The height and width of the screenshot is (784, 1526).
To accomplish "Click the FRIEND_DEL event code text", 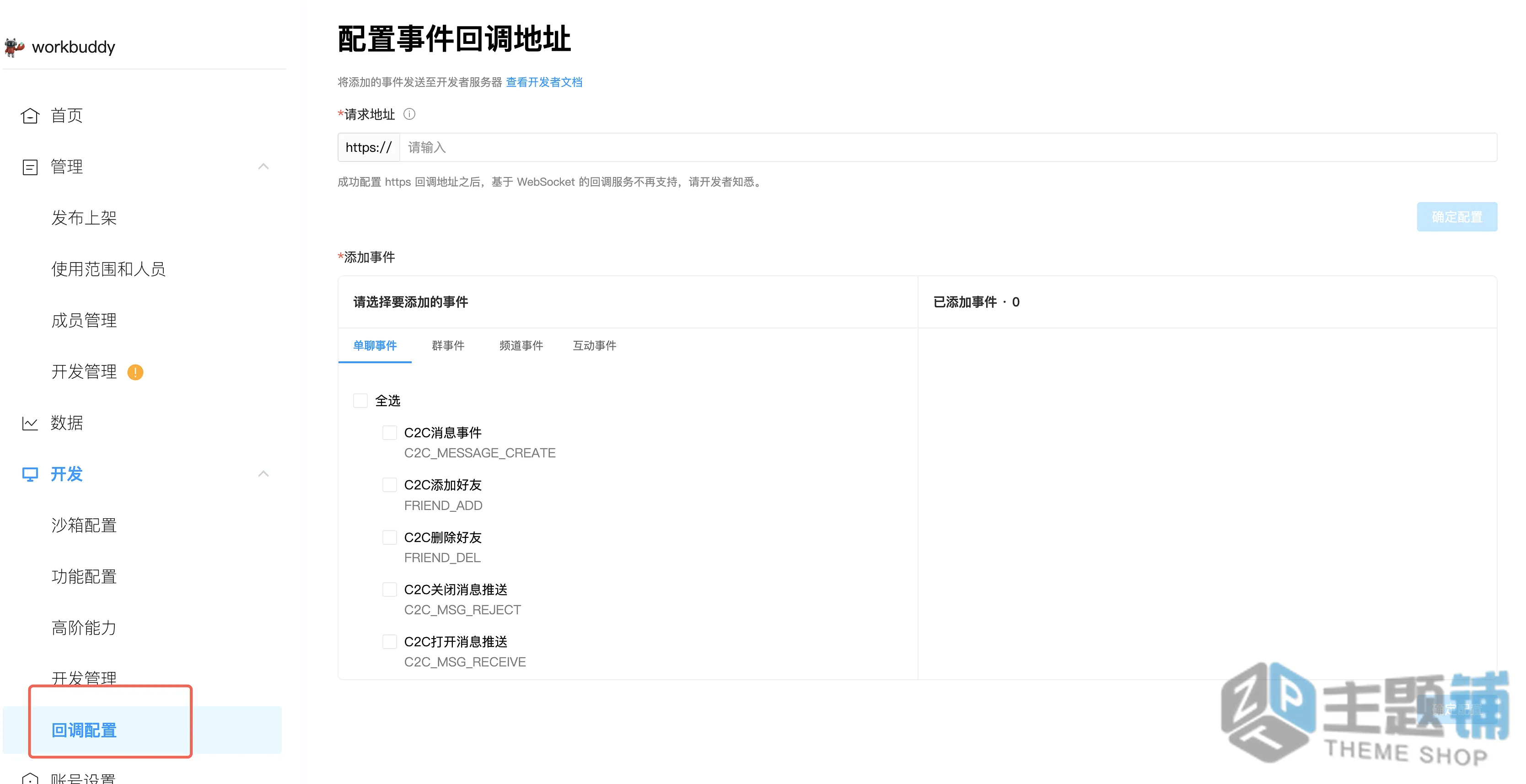I will pyautogui.click(x=442, y=558).
